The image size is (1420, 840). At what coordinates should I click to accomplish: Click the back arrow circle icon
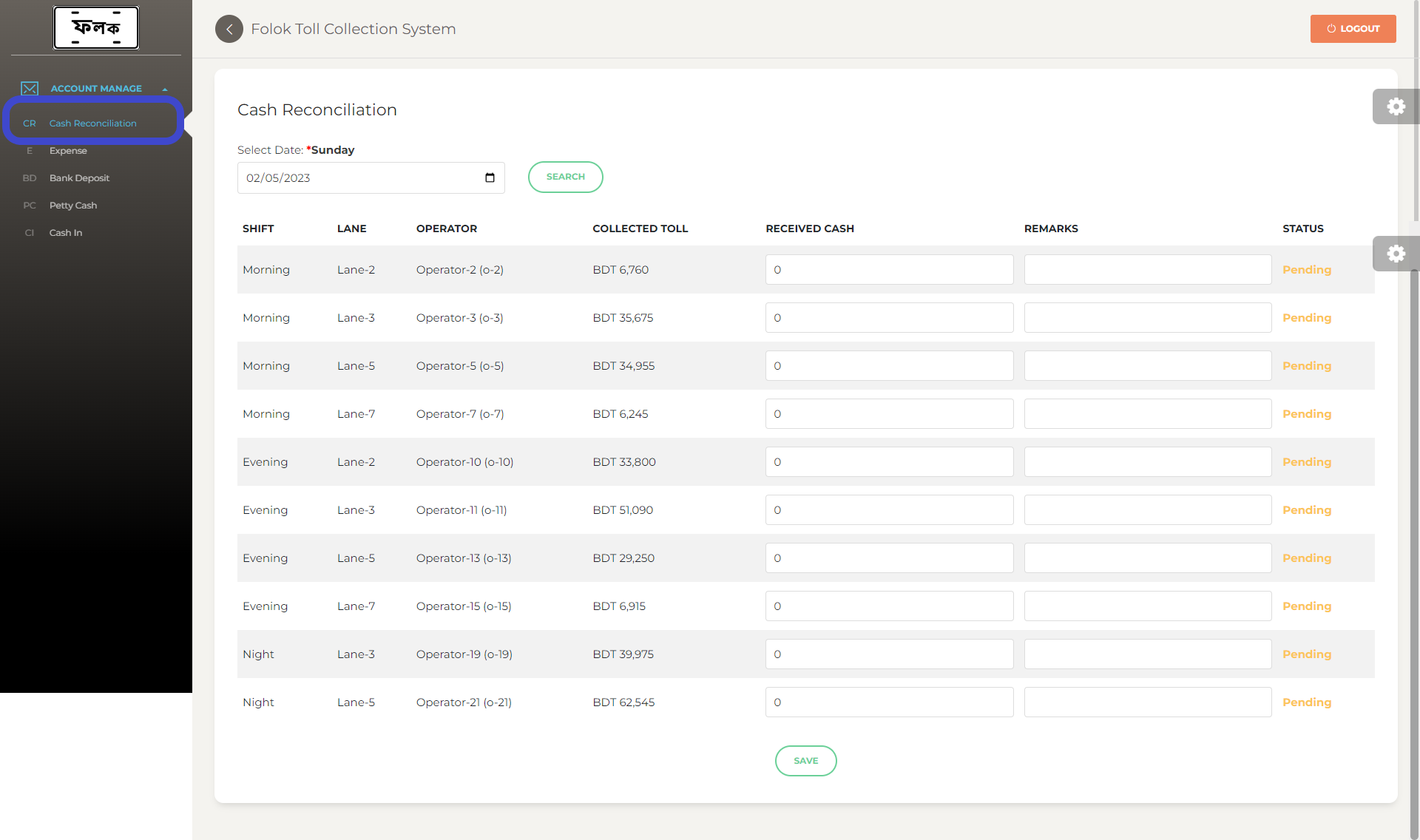(x=229, y=29)
